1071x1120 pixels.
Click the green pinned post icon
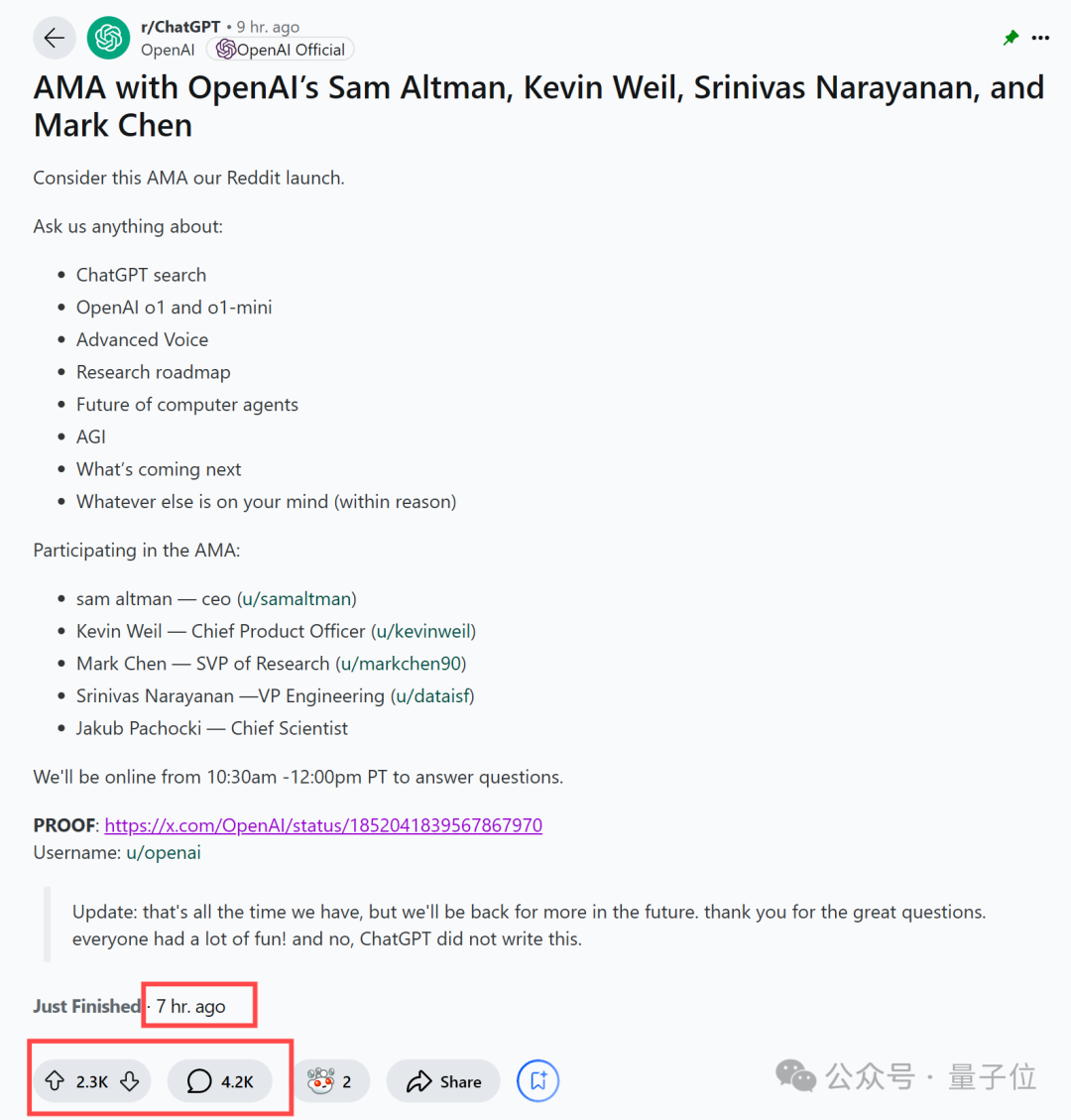(x=1011, y=39)
